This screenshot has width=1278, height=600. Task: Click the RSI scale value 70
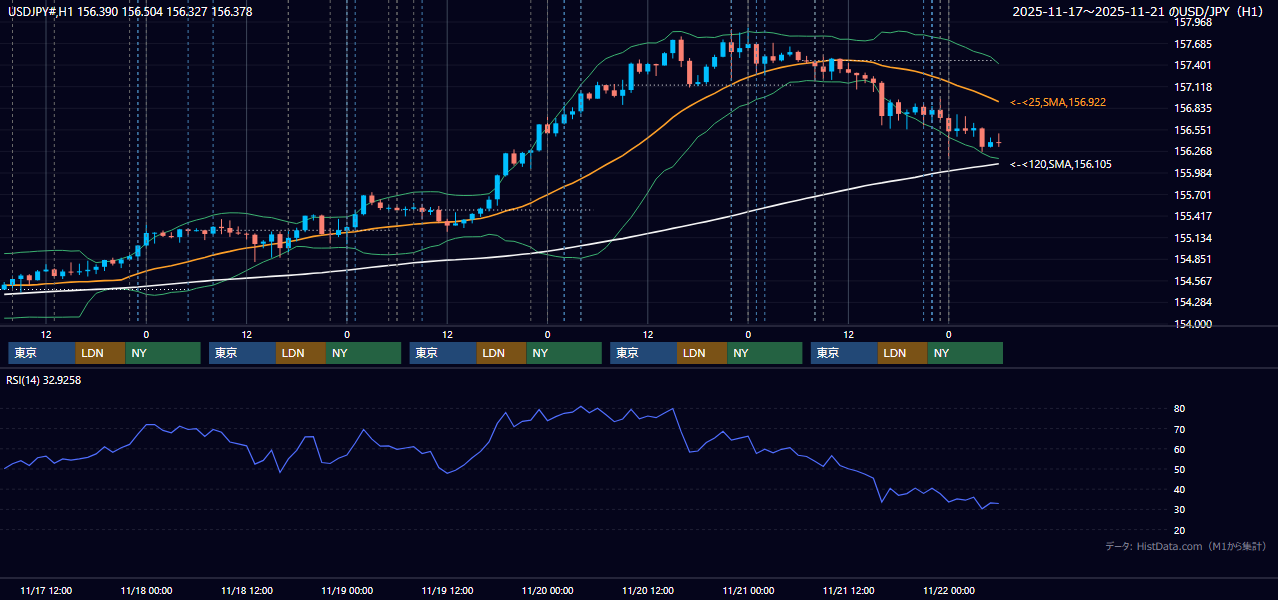pyautogui.click(x=1180, y=429)
